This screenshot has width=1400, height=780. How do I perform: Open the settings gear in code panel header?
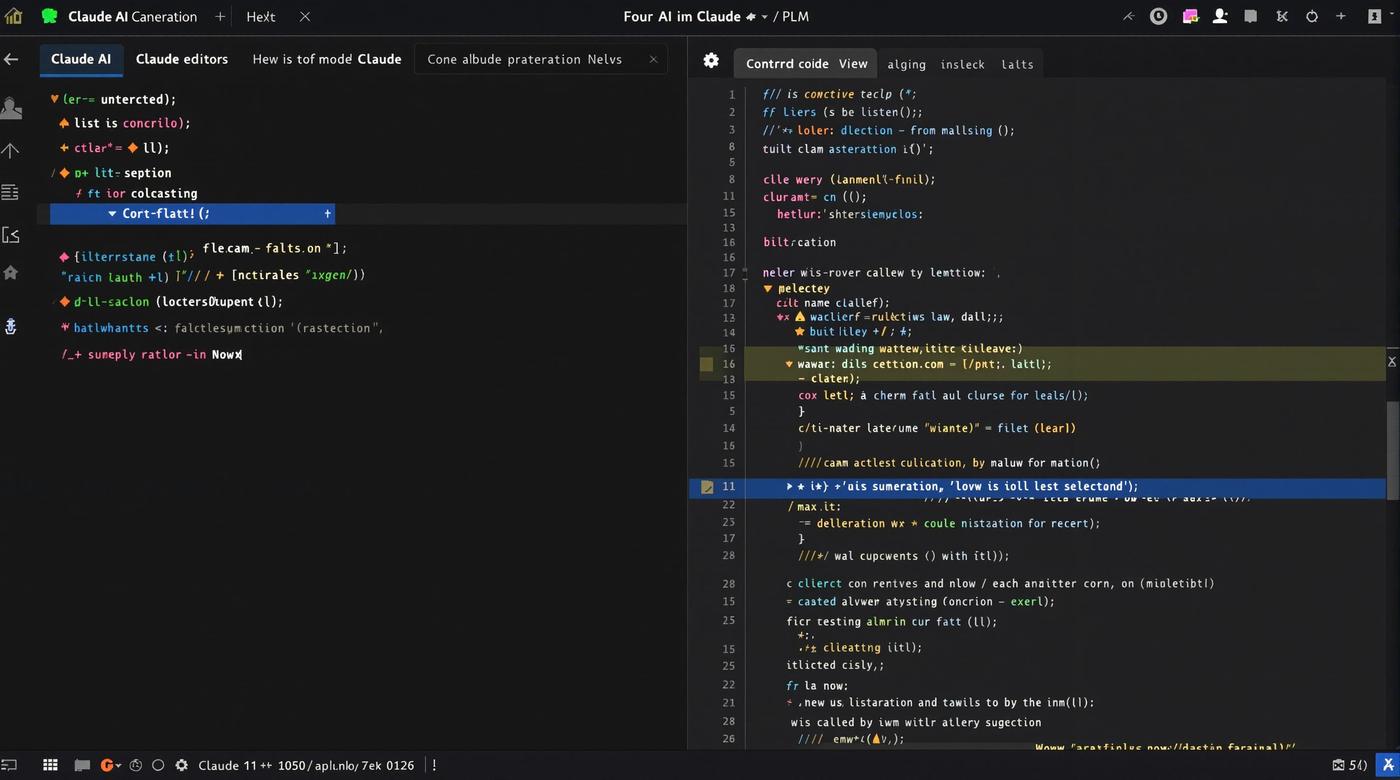711,61
